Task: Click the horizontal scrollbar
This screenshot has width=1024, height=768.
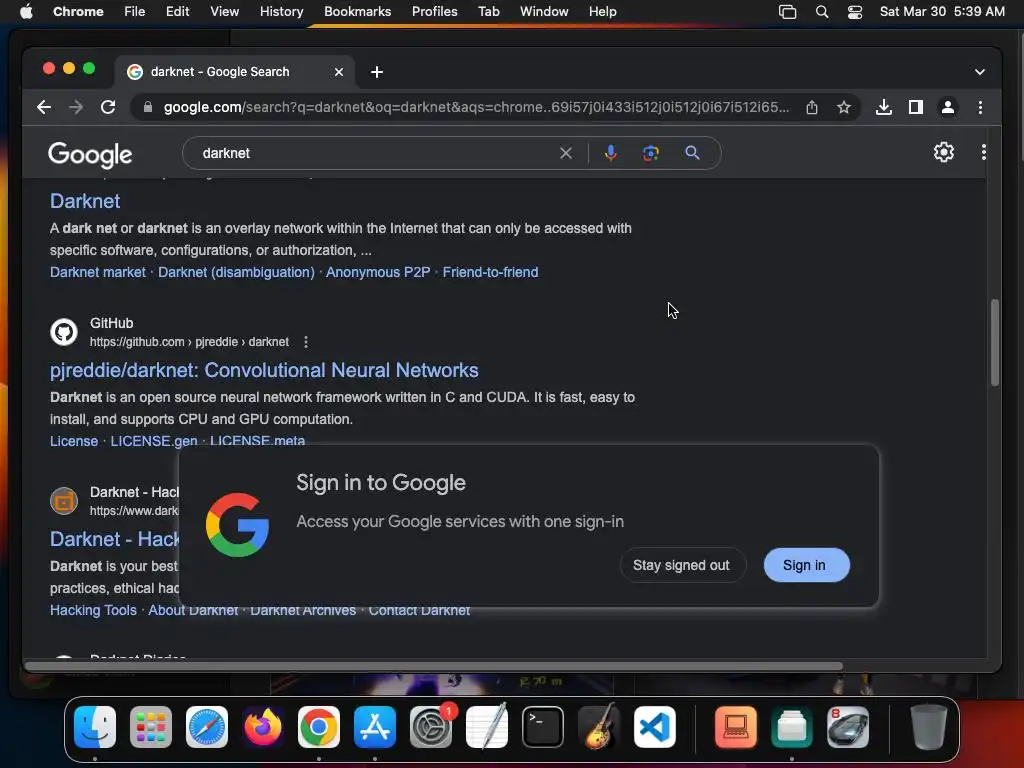Action: tap(434, 666)
